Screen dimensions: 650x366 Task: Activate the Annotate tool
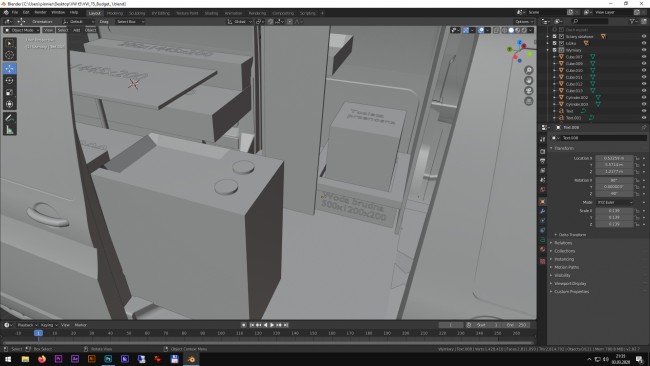tap(10, 118)
